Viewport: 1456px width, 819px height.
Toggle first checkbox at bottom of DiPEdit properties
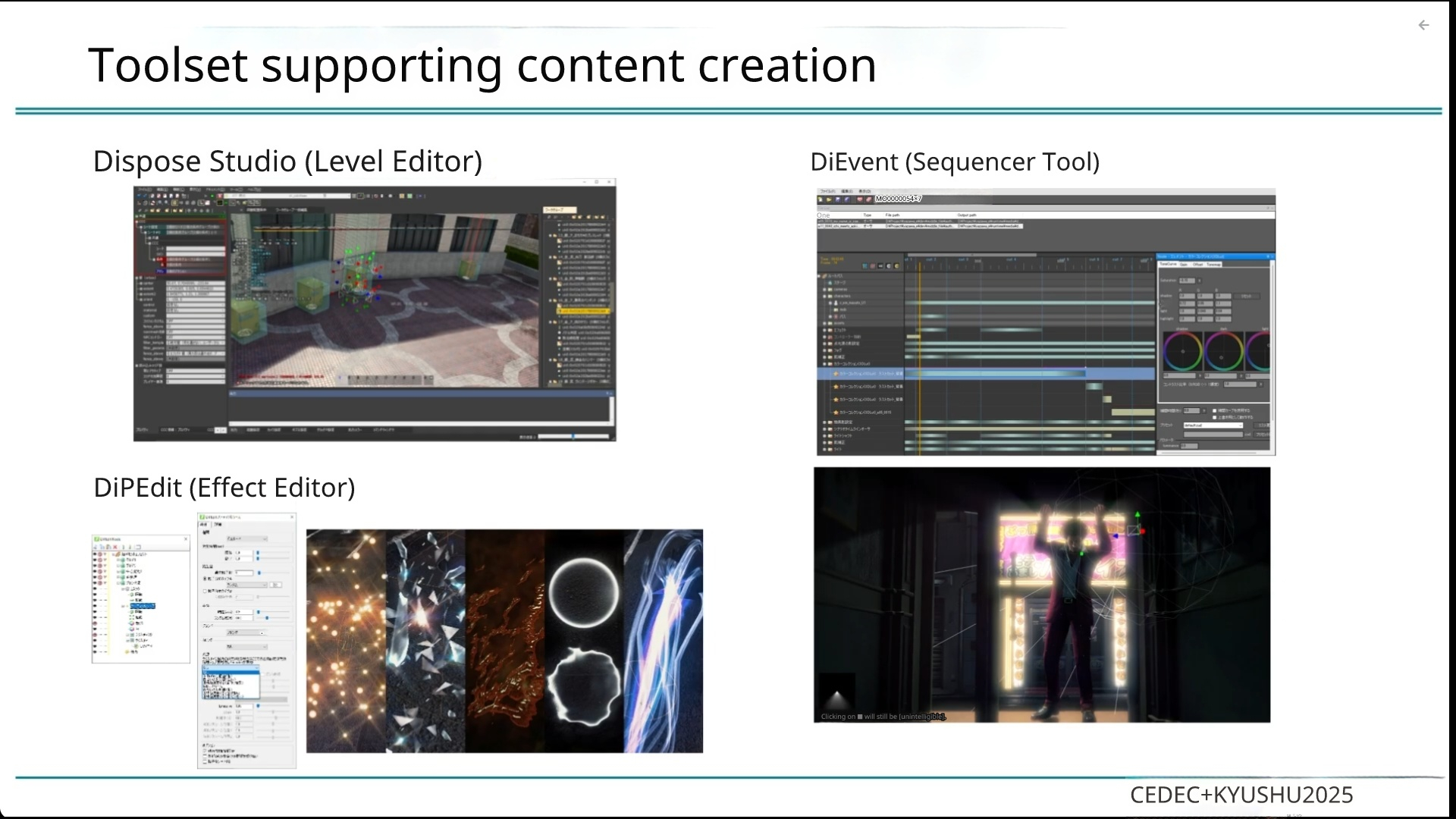pyautogui.click(x=205, y=750)
